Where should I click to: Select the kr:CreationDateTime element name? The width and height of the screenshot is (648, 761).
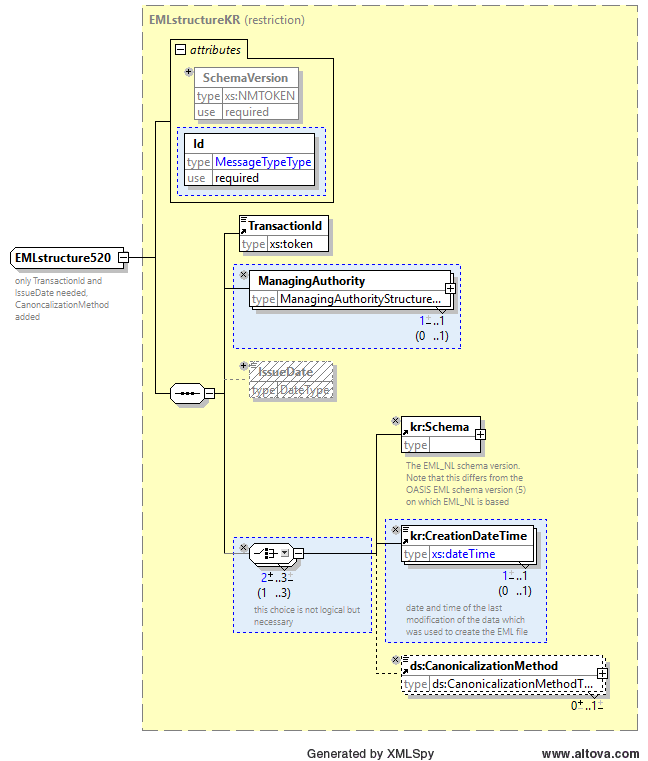468,536
